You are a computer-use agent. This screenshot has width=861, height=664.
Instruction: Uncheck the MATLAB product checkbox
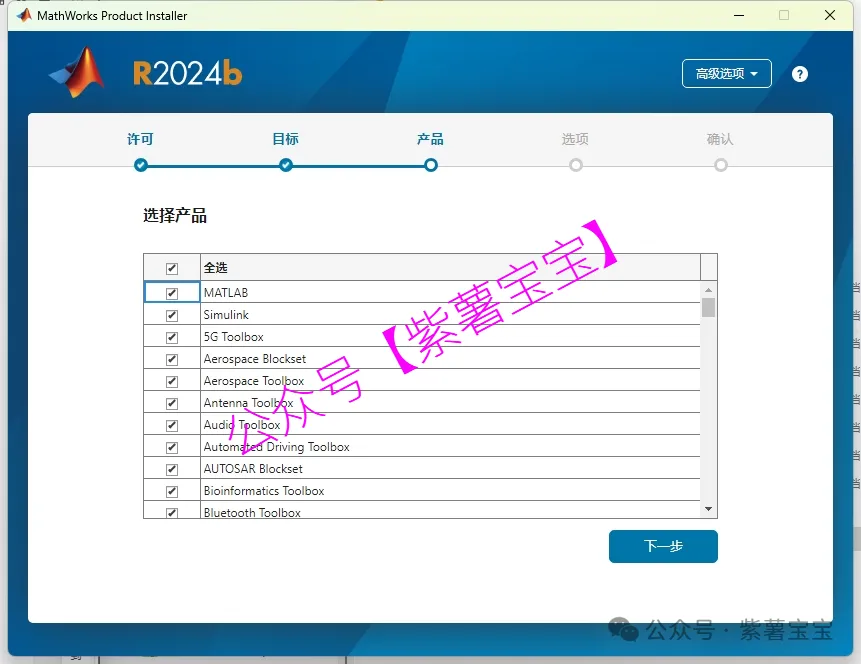172,293
